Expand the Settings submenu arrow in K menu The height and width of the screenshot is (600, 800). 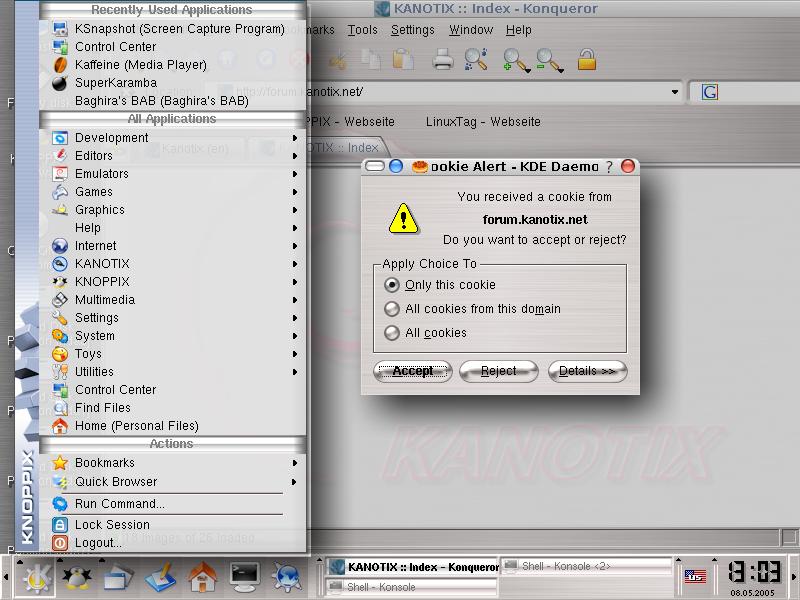(295, 318)
